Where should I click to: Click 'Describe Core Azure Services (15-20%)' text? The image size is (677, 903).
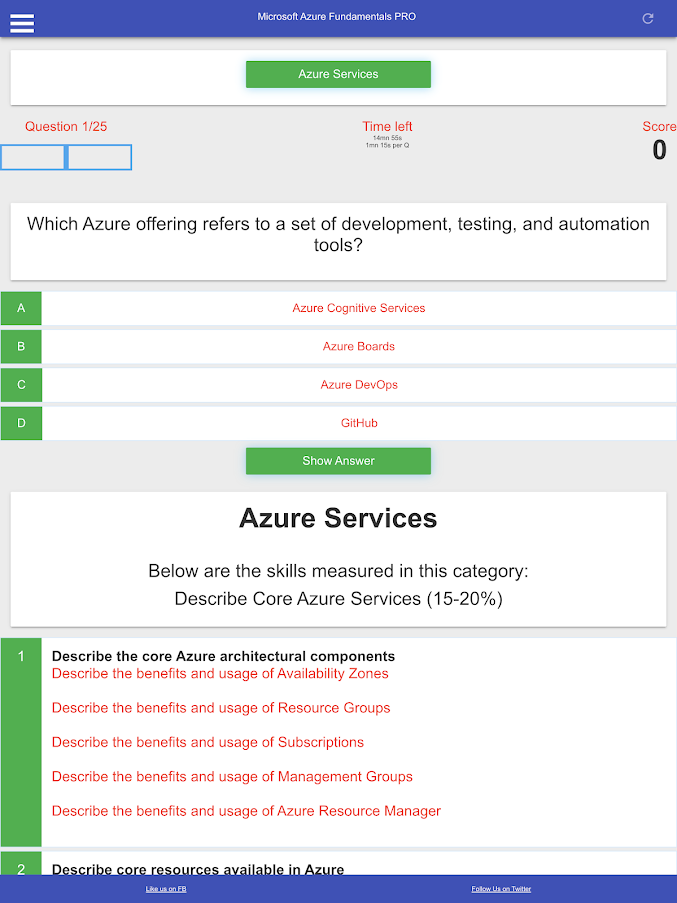338,599
